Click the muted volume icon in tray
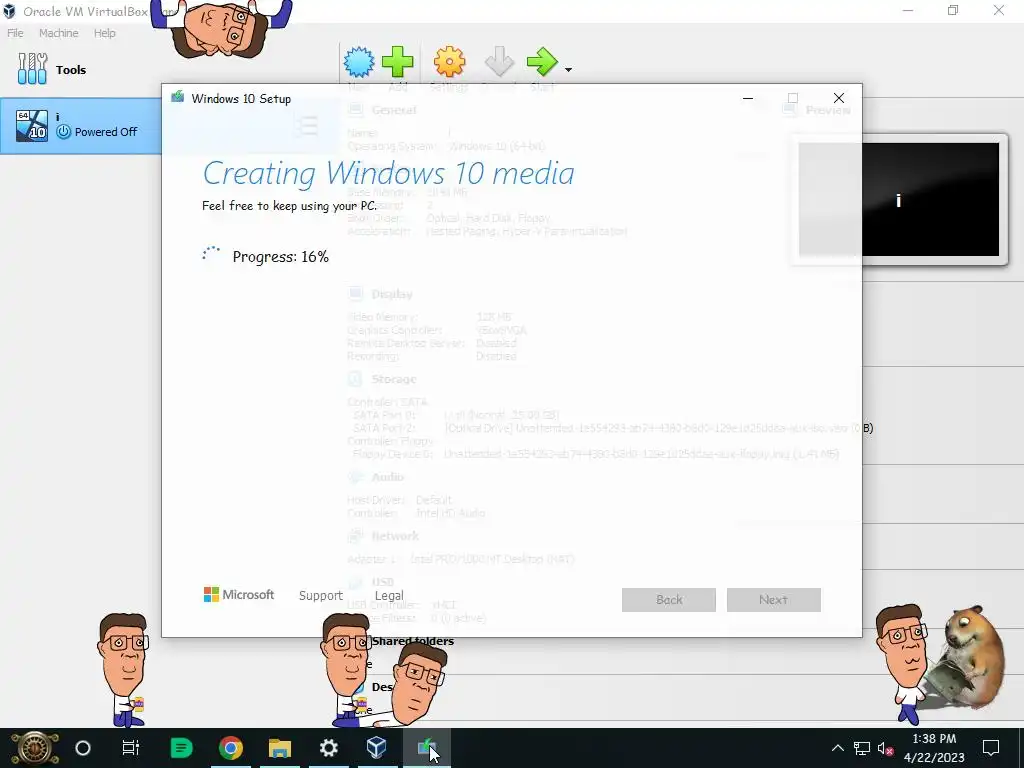The height and width of the screenshot is (768, 1024). click(x=886, y=748)
